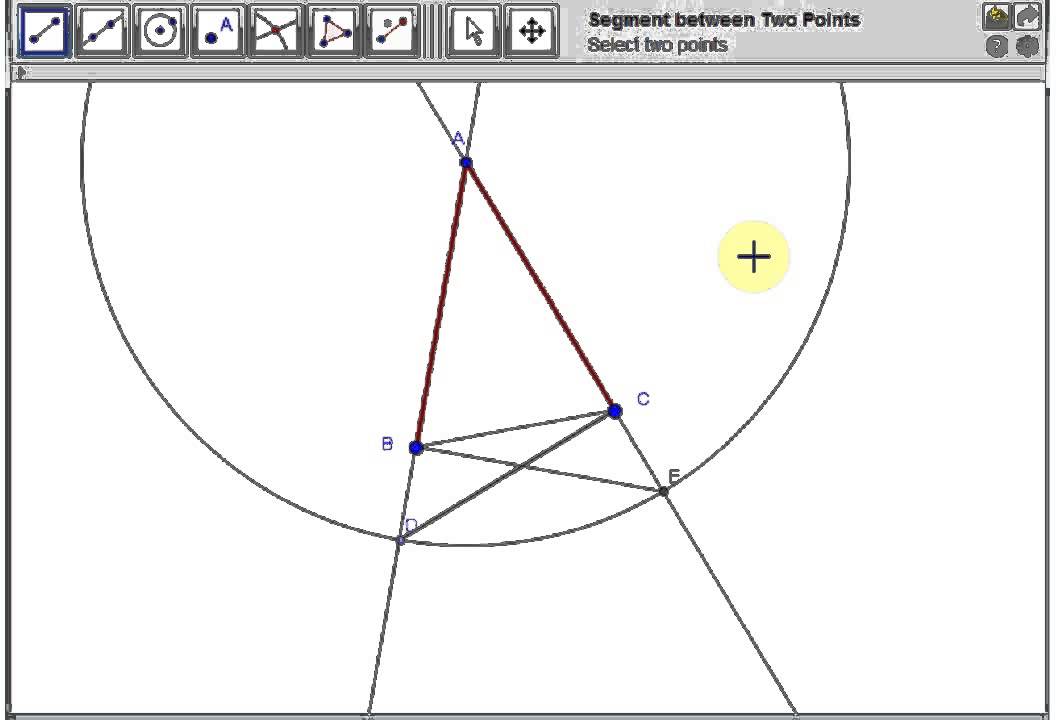The height and width of the screenshot is (720, 1056).
Task: Select the Move Graphics View tool
Action: click(532, 31)
